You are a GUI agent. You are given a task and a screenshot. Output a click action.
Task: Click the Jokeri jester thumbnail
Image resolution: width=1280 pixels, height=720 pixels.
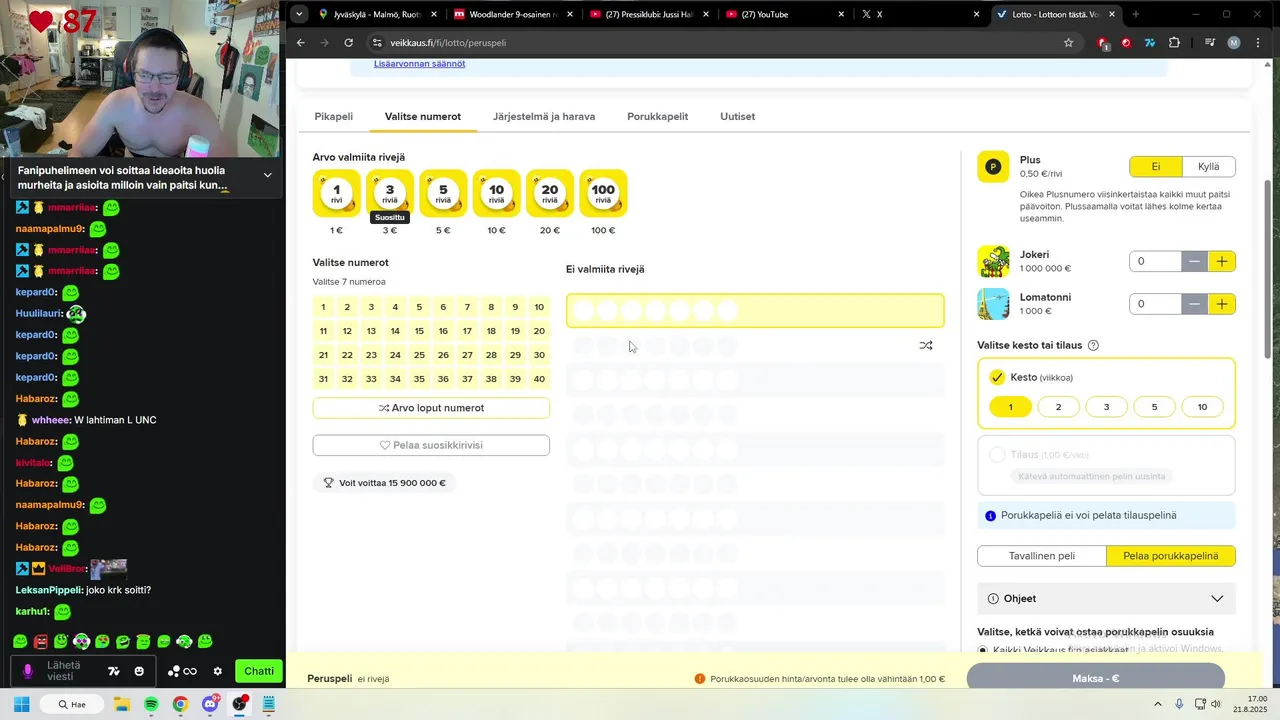coord(993,262)
